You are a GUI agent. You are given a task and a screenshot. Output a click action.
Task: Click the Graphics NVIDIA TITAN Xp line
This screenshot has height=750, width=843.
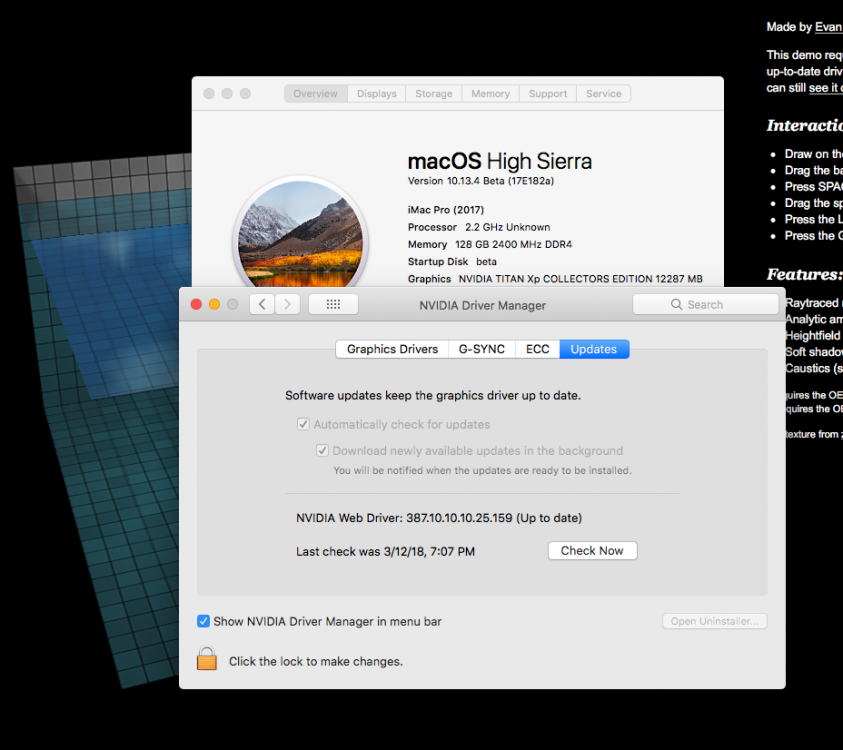pos(555,278)
